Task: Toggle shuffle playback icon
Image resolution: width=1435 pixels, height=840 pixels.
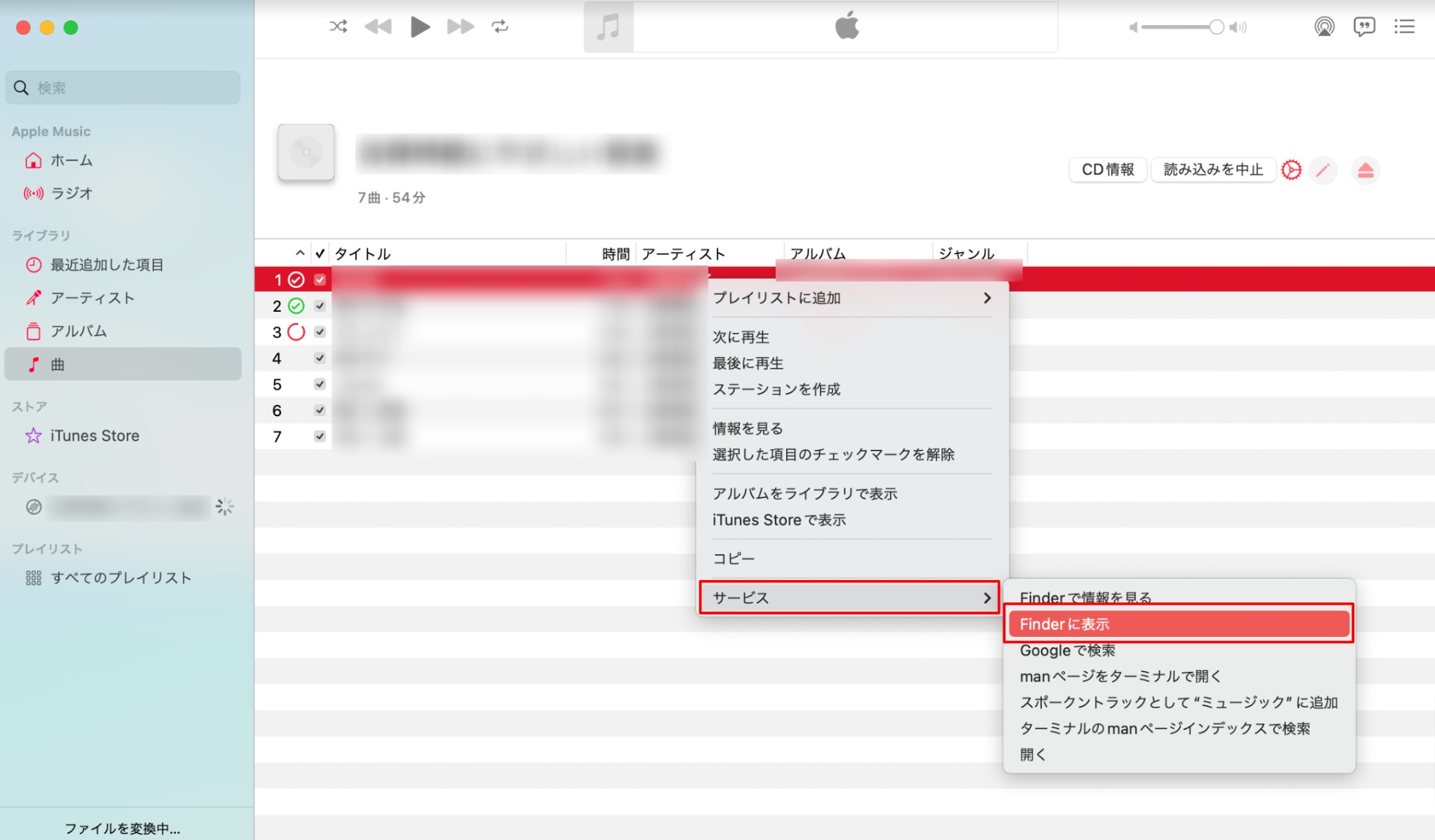Action: click(338, 27)
